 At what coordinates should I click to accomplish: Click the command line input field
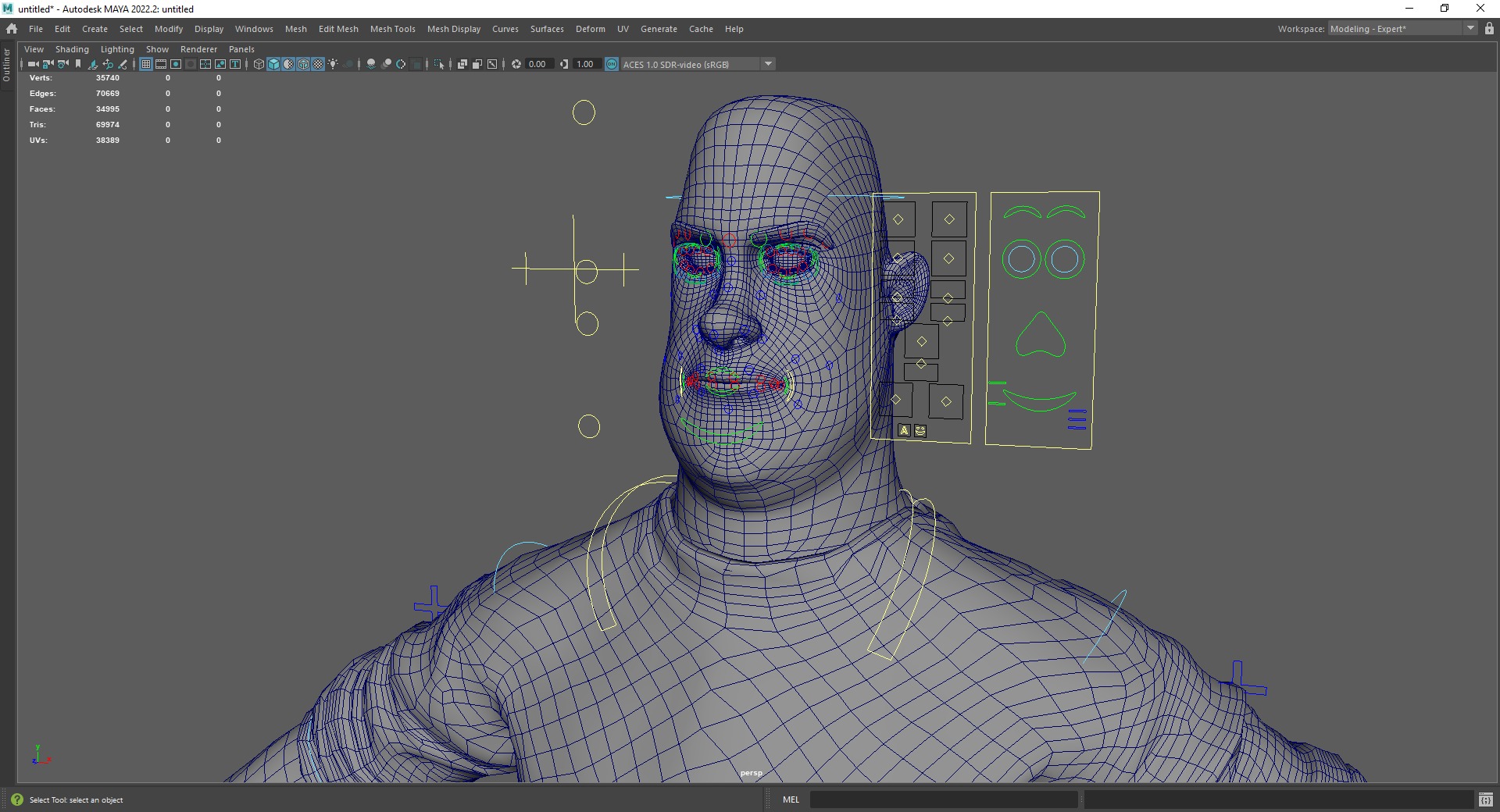944,800
